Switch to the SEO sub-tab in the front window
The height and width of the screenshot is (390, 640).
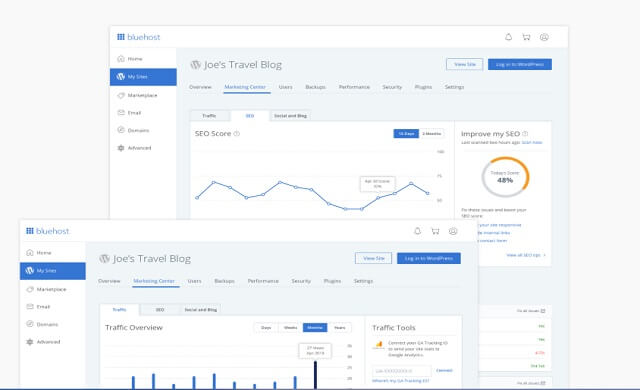coord(160,310)
